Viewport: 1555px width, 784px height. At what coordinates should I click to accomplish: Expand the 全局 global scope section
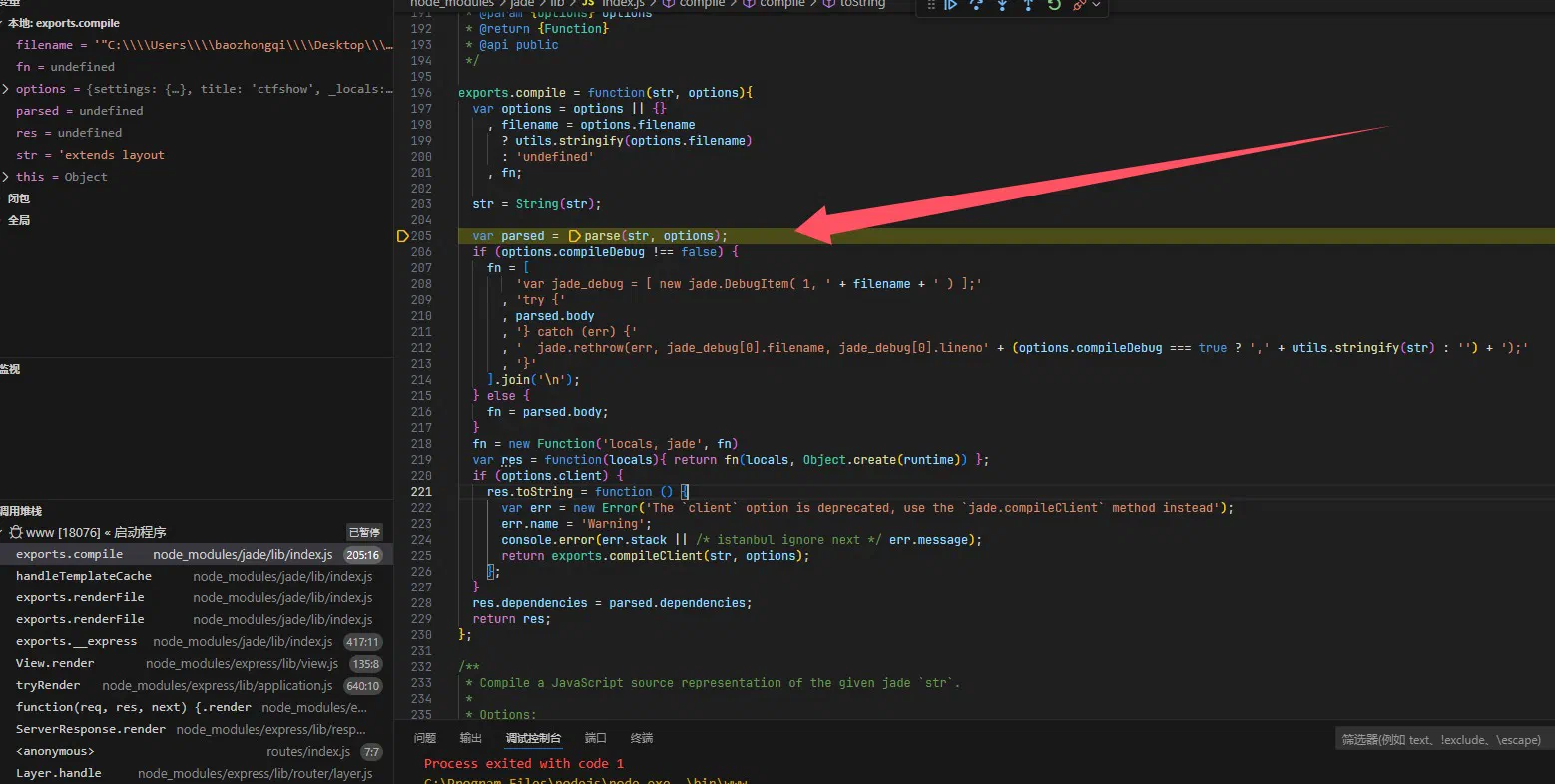pyautogui.click(x=19, y=220)
